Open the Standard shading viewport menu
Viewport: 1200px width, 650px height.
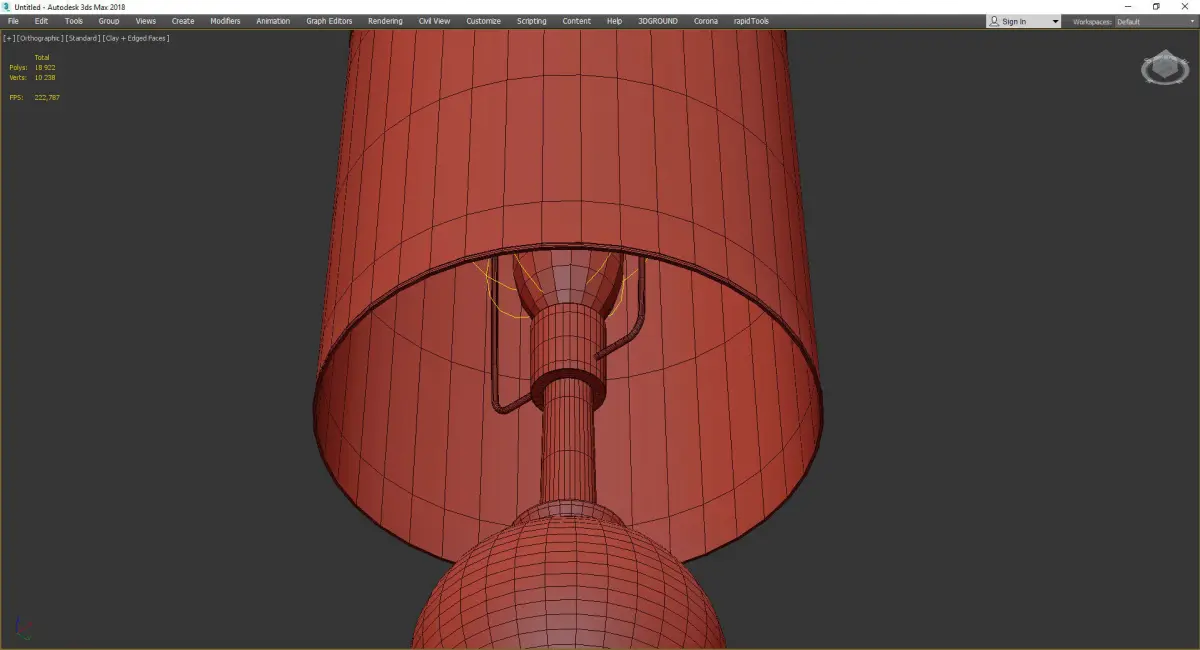pyautogui.click(x=82, y=38)
